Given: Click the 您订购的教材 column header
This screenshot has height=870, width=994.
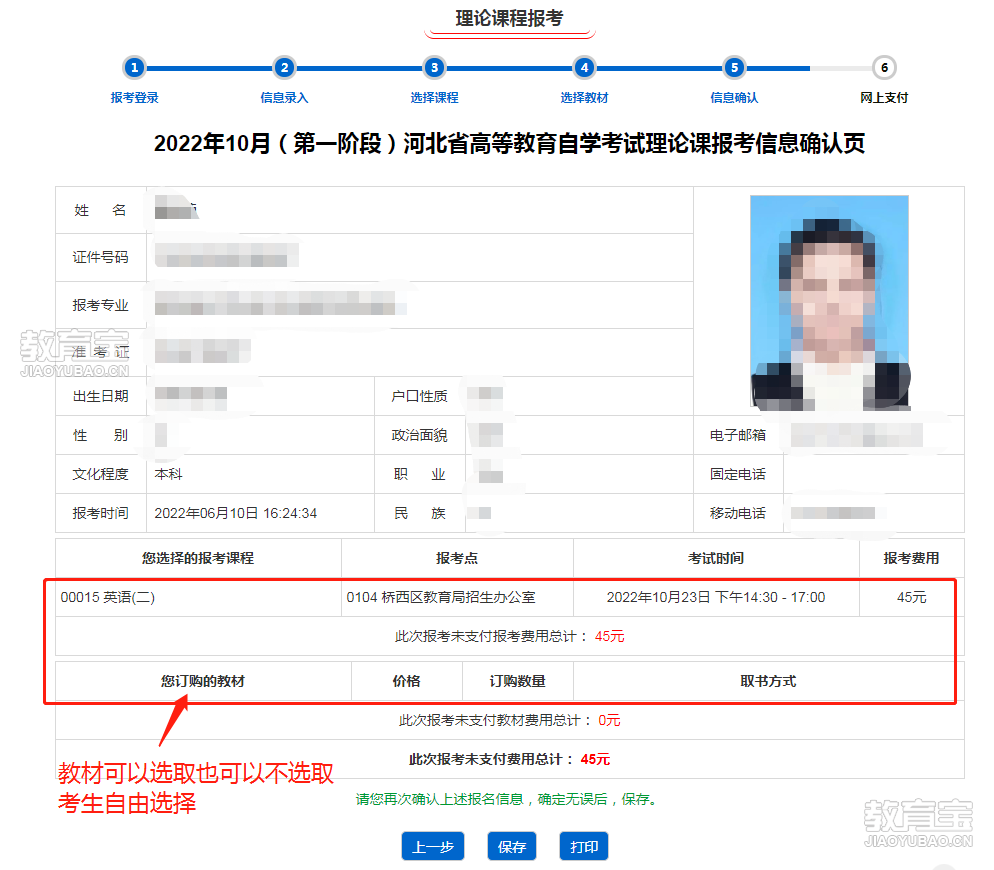Looking at the screenshot, I should point(203,681).
